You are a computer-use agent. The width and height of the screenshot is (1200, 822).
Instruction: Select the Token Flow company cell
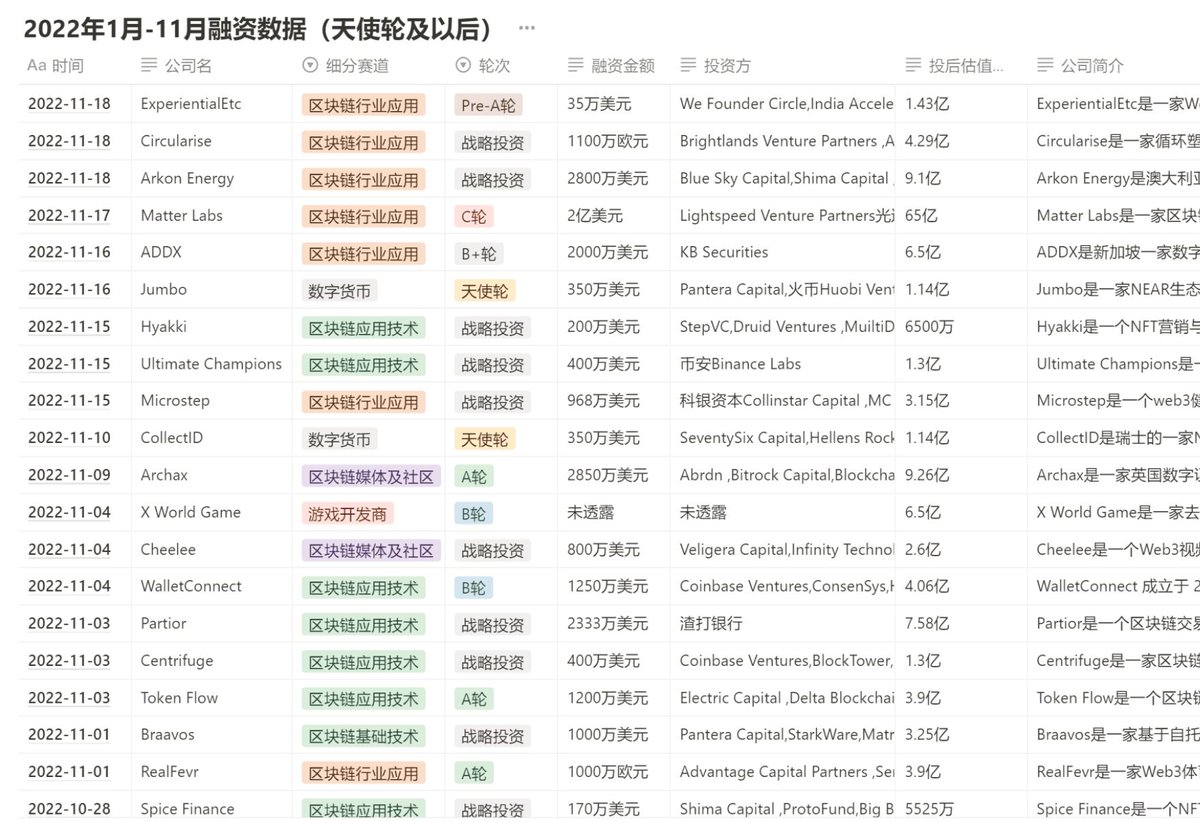pyautogui.click(x=179, y=696)
